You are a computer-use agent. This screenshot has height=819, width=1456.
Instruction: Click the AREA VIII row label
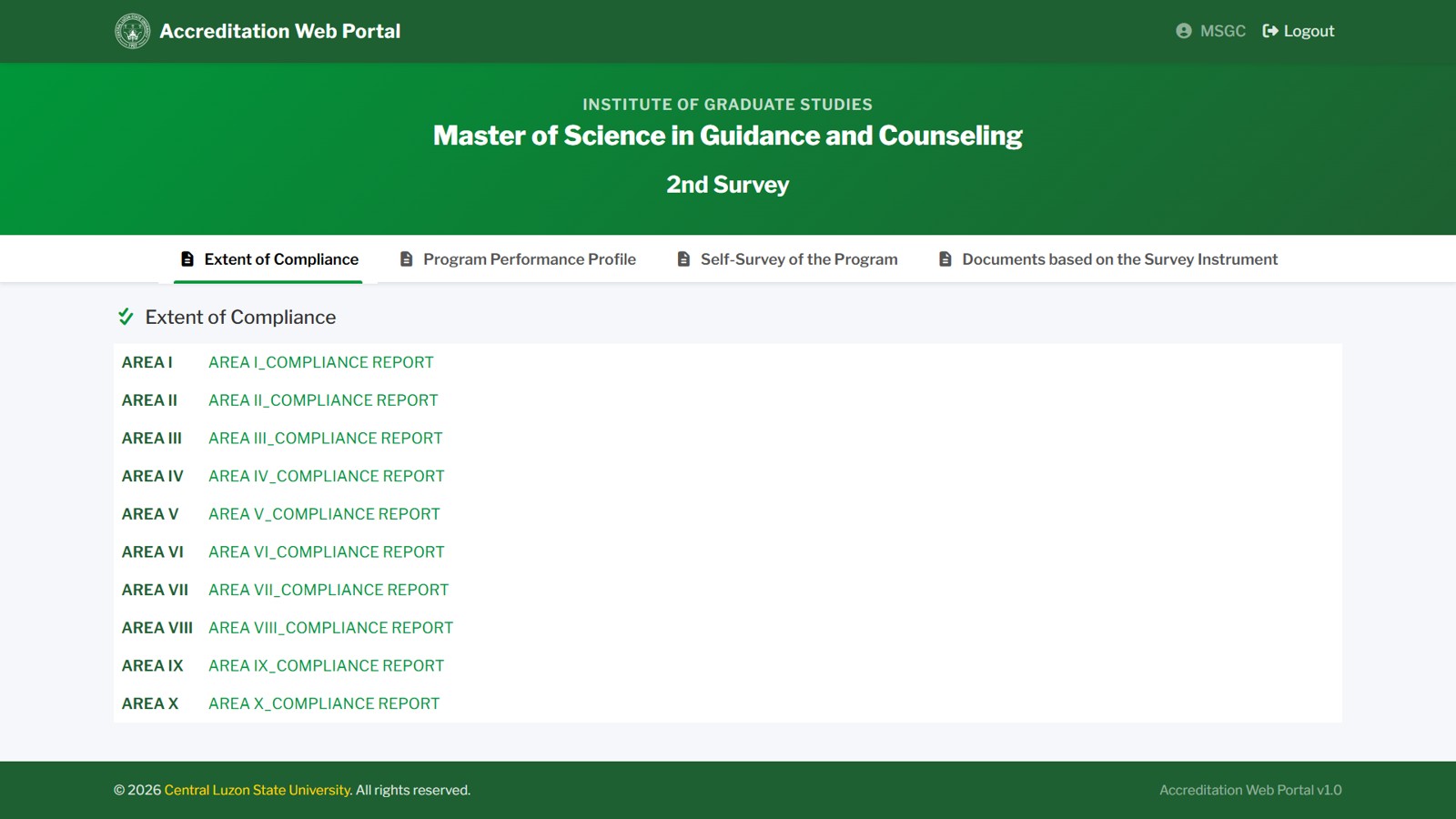(x=157, y=628)
